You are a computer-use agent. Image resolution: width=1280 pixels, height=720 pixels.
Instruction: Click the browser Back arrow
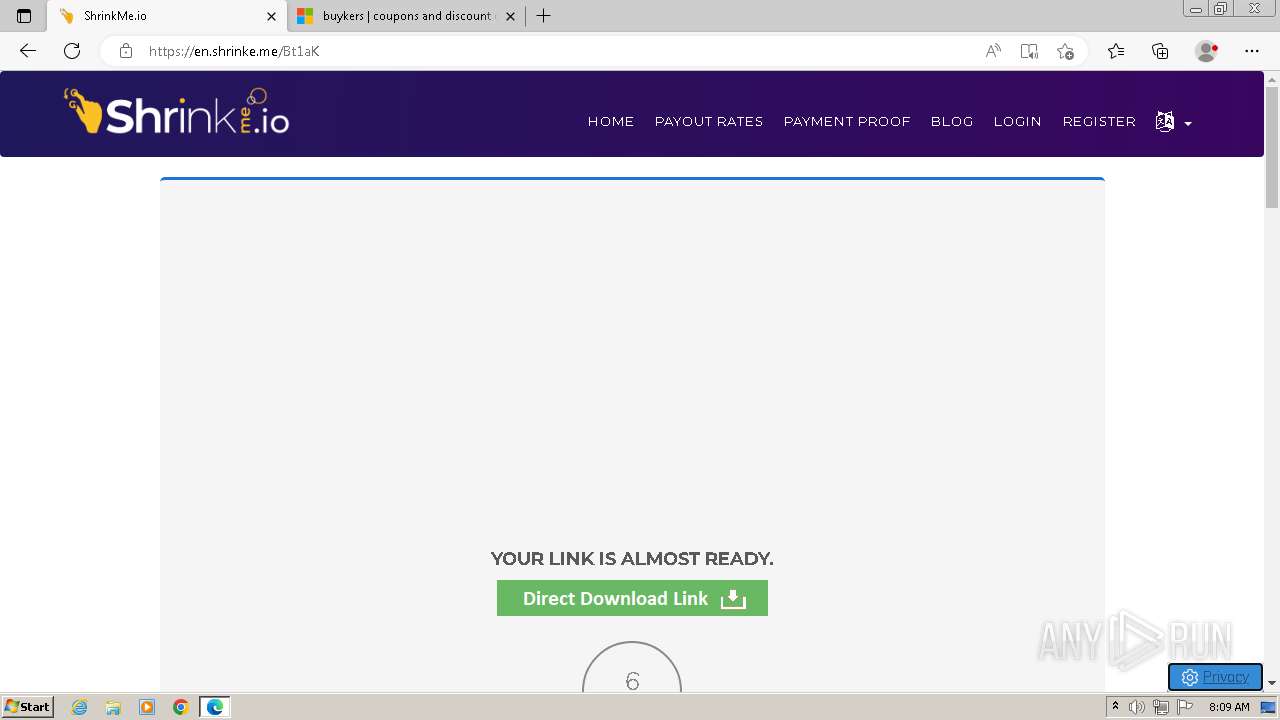[28, 51]
